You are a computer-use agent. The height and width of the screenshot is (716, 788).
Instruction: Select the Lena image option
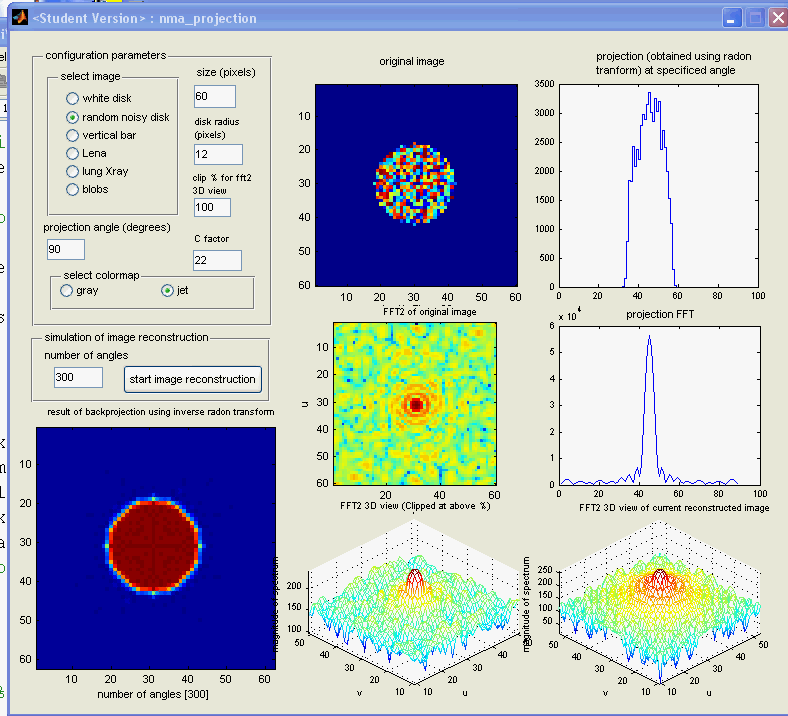coord(73,153)
